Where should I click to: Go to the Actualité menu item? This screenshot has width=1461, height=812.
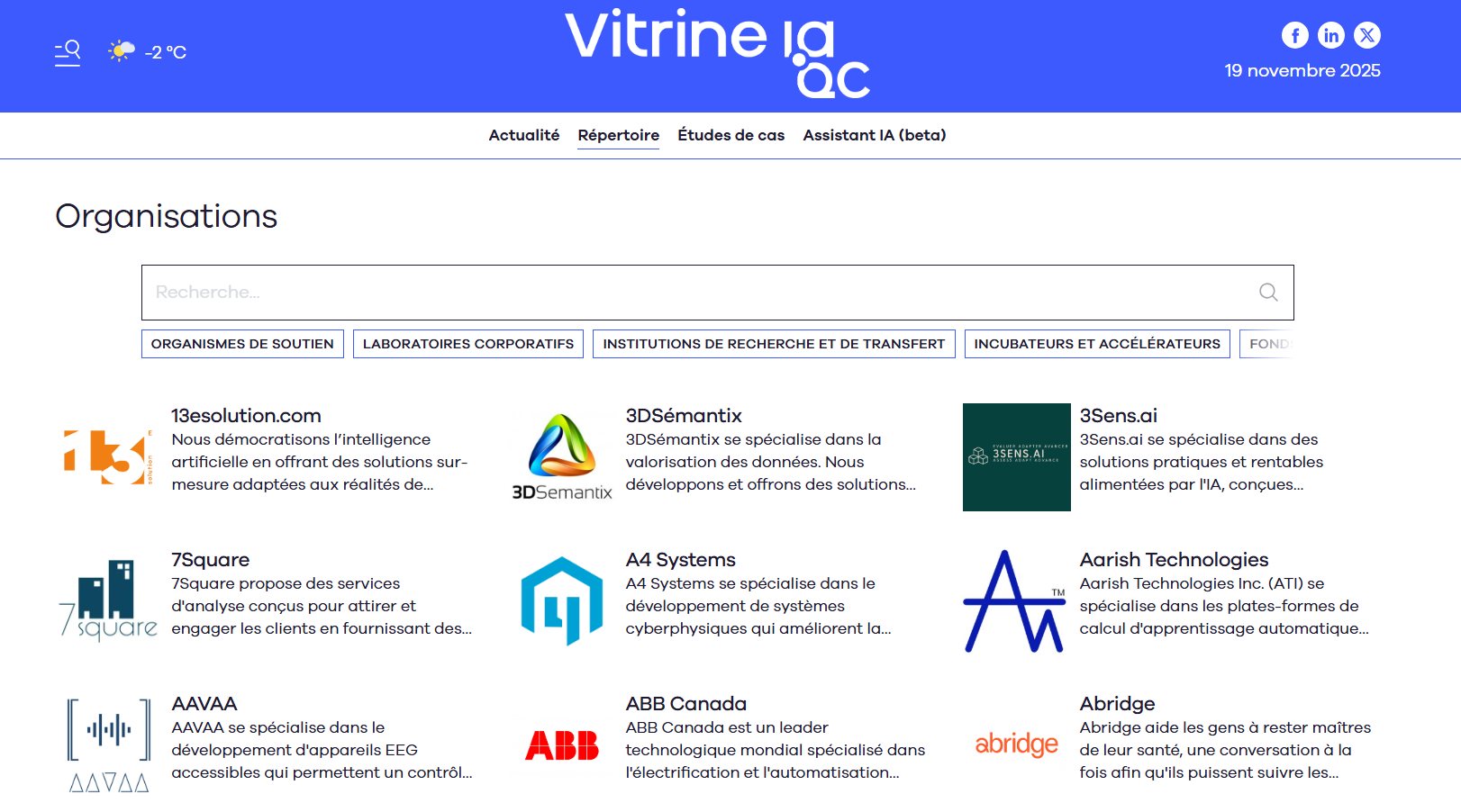[523, 135]
